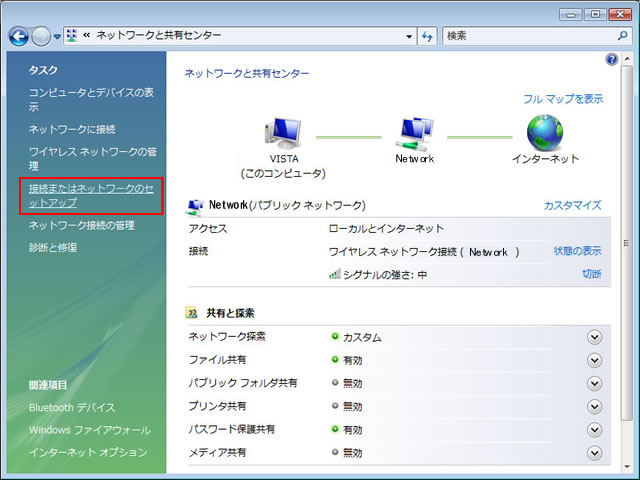The height and width of the screenshot is (480, 640).
Task: Click in the 検索 search field
Action: click(525, 36)
